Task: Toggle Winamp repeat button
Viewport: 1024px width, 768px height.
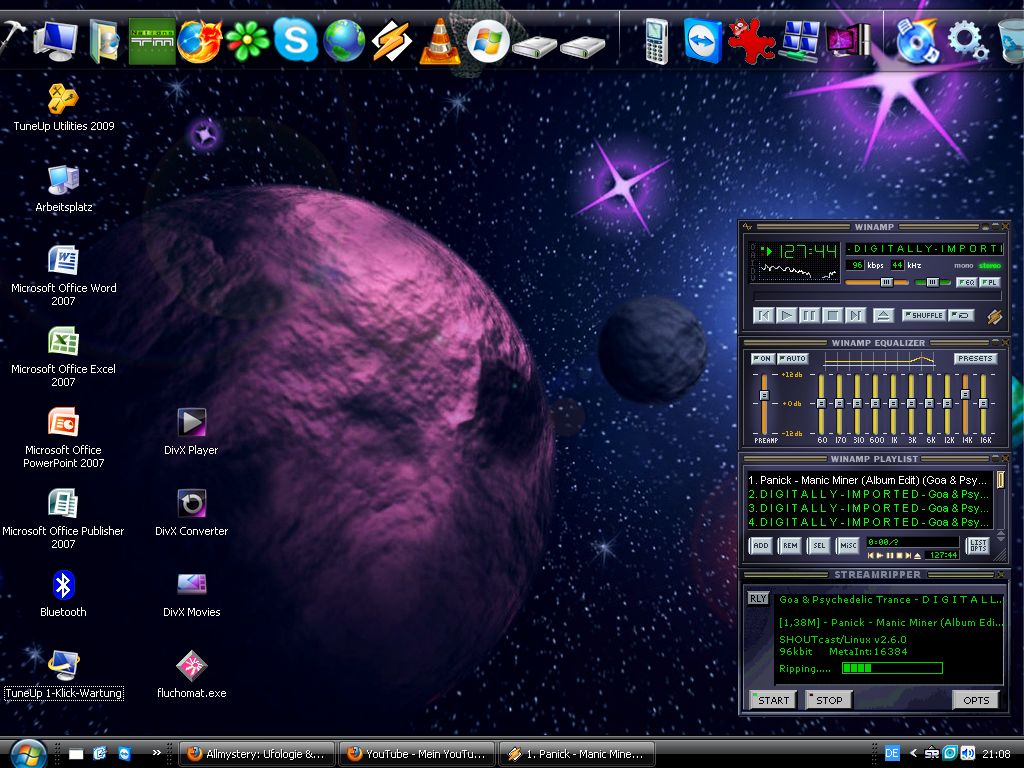Action: (961, 315)
